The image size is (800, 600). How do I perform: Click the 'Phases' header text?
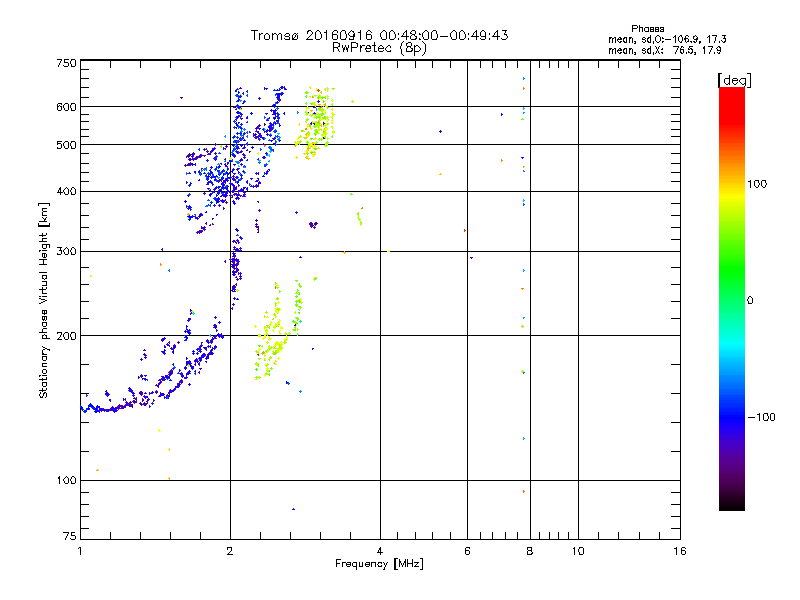click(647, 29)
